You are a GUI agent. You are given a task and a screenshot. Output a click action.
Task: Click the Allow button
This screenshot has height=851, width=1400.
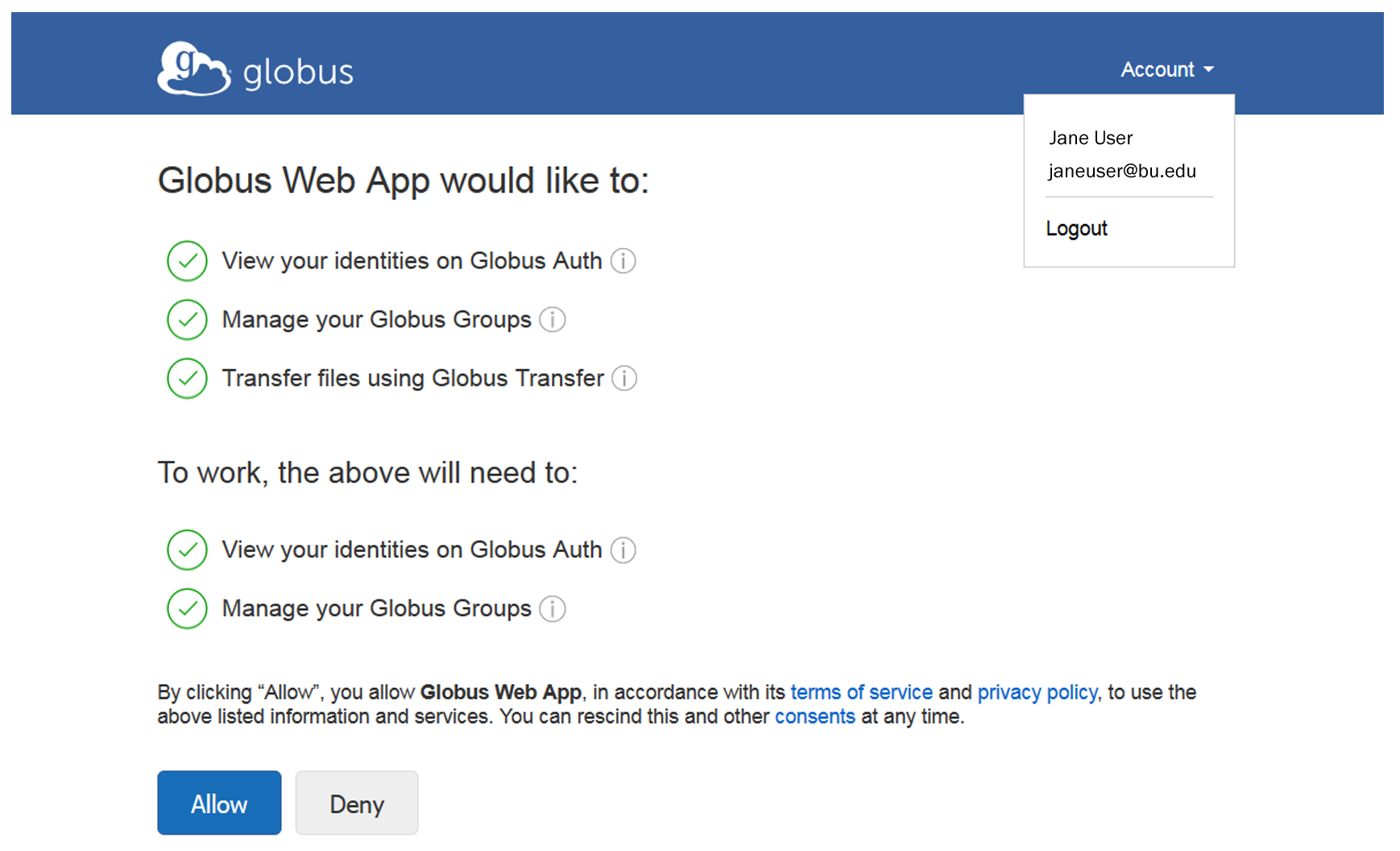219,803
